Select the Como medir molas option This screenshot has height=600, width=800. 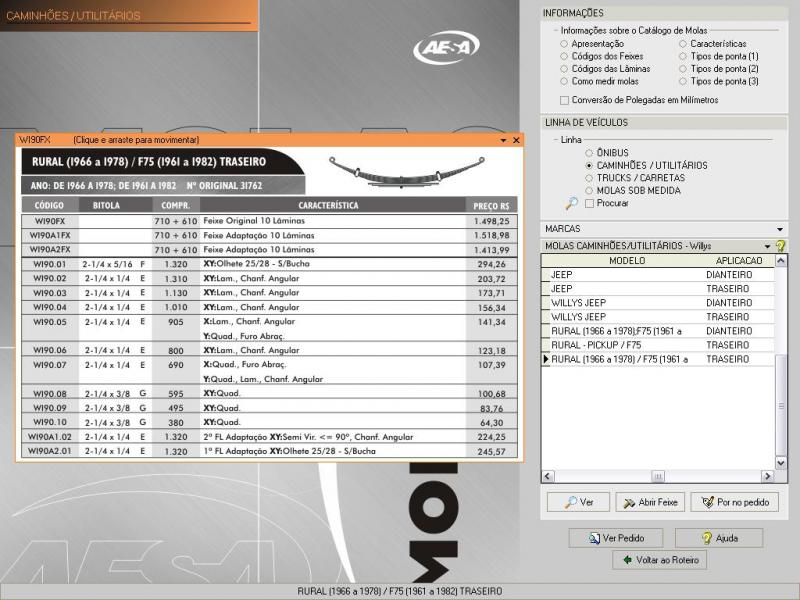tap(564, 81)
